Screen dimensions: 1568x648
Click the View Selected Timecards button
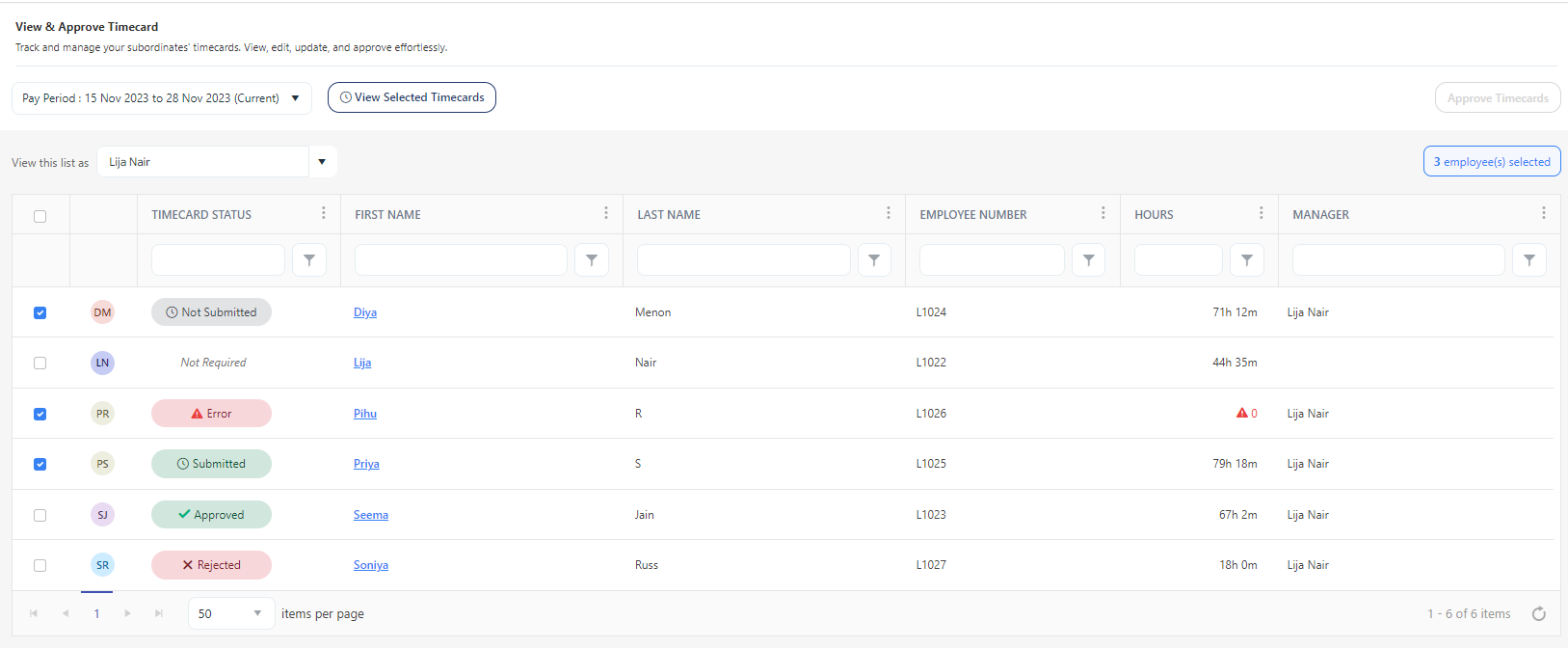pyautogui.click(x=412, y=97)
